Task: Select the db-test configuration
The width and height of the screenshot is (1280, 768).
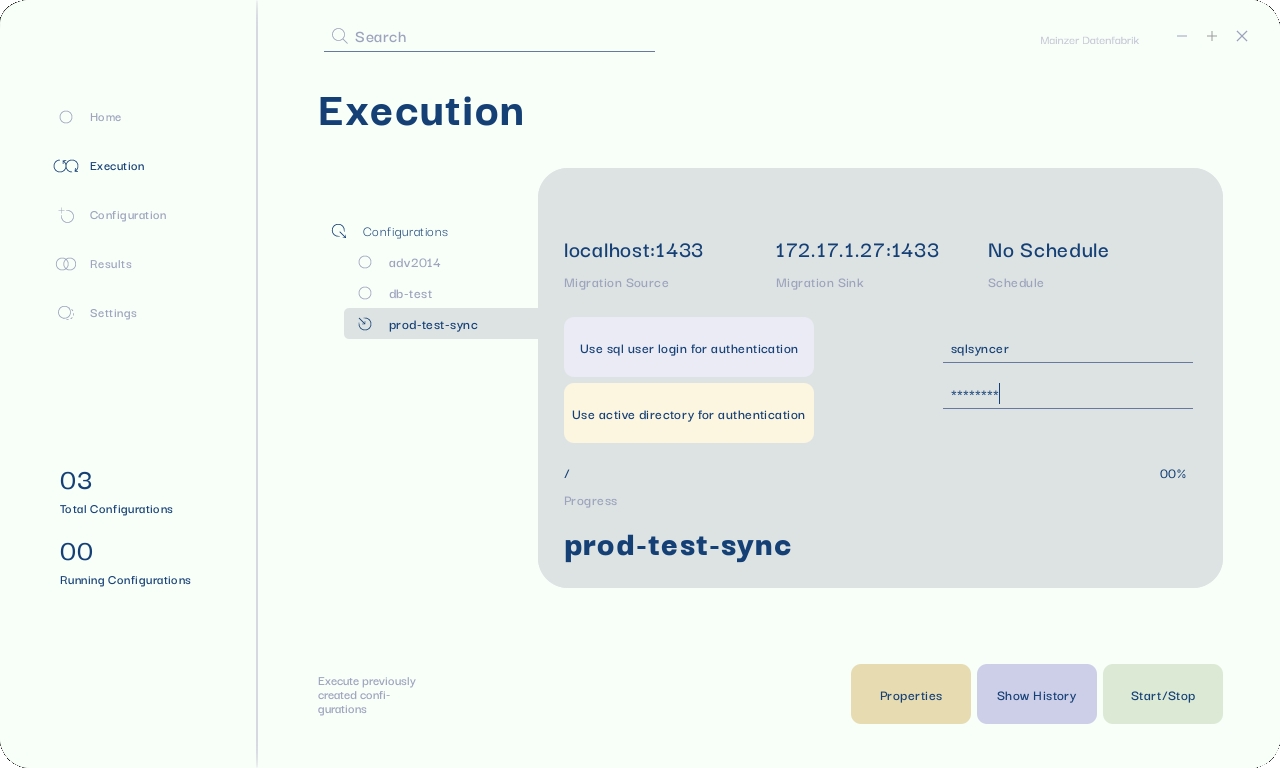Action: (411, 294)
